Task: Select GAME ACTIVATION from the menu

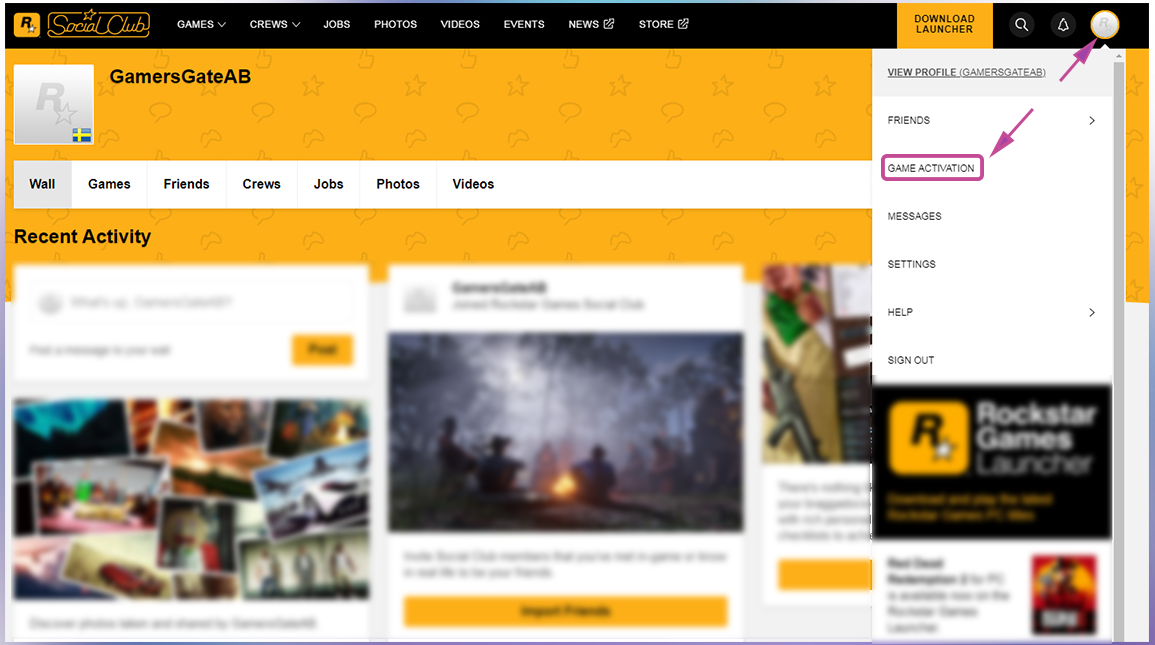Action: point(931,168)
